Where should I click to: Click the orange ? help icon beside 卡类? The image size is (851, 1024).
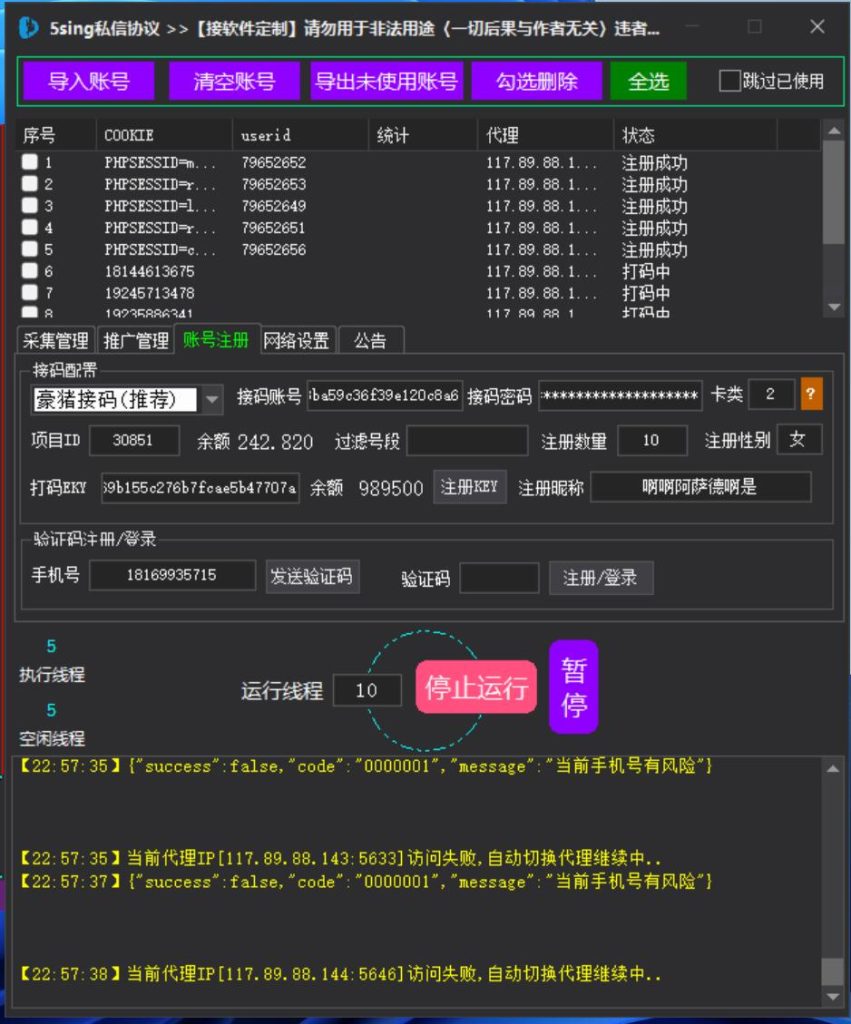809,395
